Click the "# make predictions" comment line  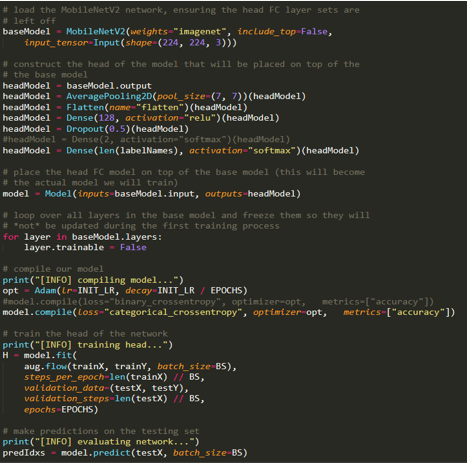(101, 431)
